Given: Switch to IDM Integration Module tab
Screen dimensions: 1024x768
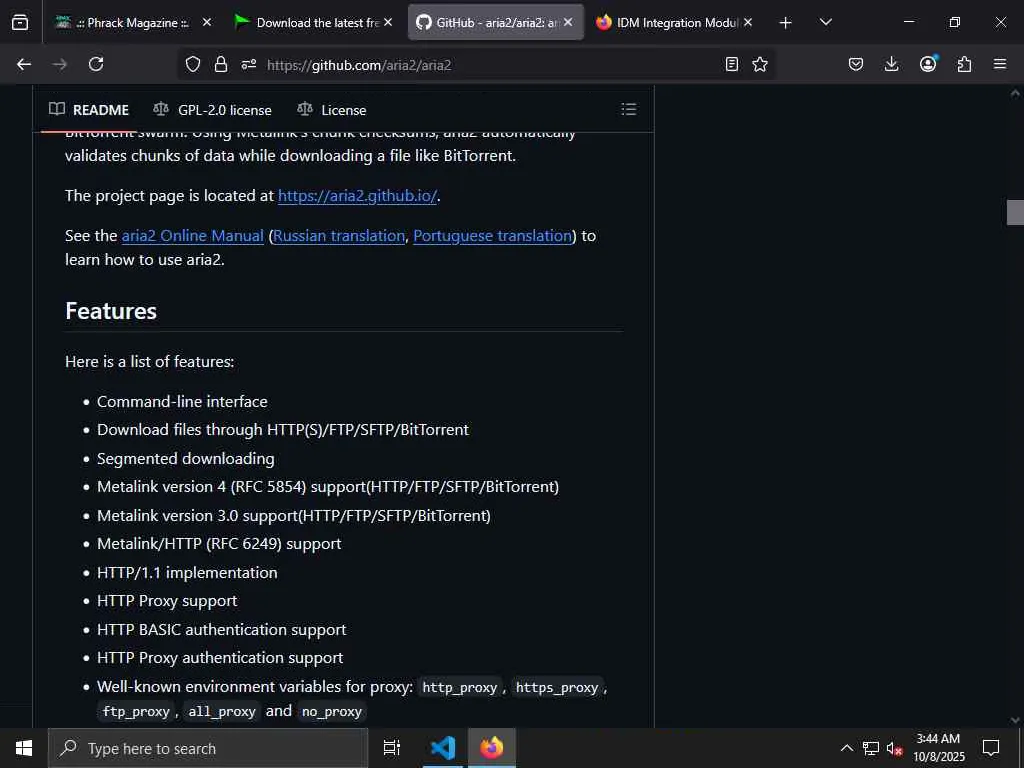Looking at the screenshot, I should pos(674,22).
